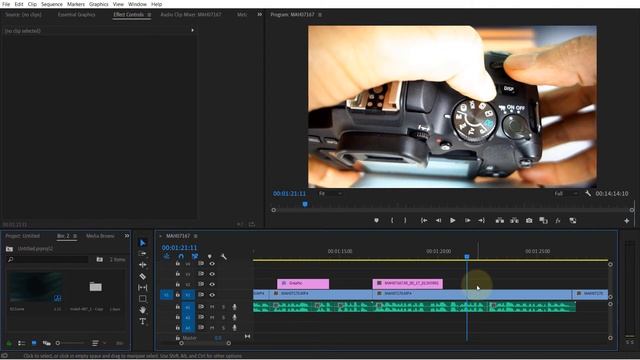Toggle Linked Selection in timeline

195,256
